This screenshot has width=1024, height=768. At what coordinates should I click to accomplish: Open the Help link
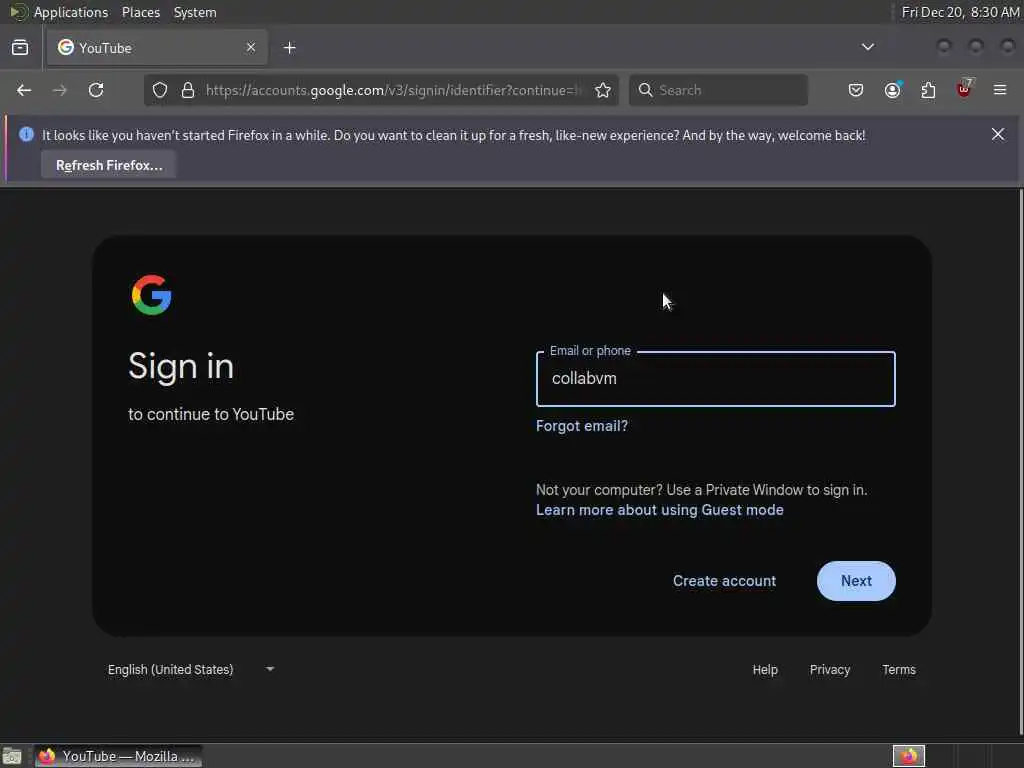765,669
